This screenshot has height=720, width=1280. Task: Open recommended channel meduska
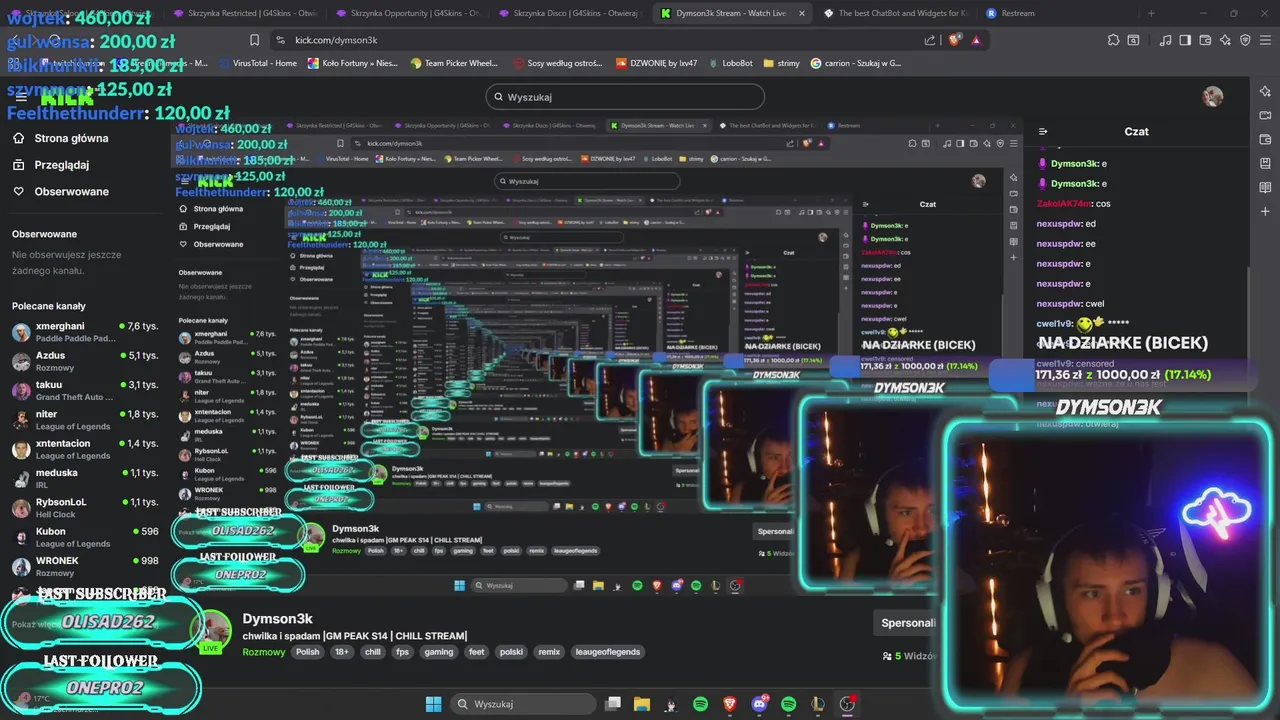85,478
